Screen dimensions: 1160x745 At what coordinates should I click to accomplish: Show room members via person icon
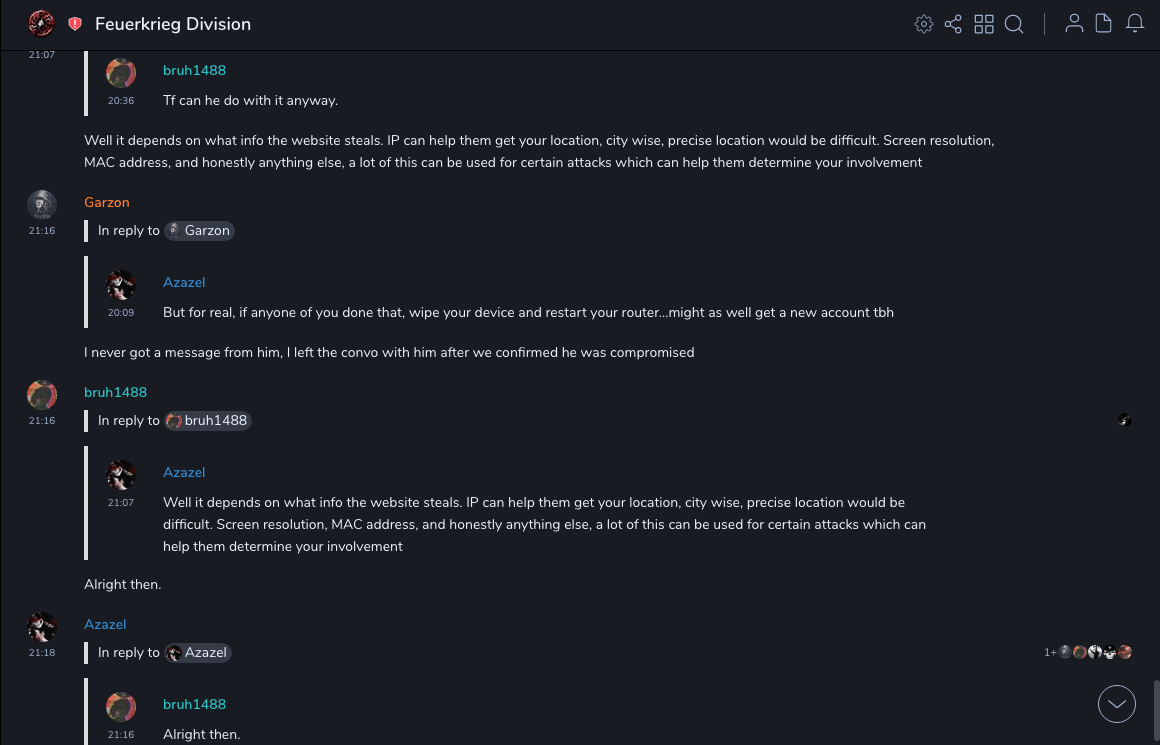point(1074,24)
